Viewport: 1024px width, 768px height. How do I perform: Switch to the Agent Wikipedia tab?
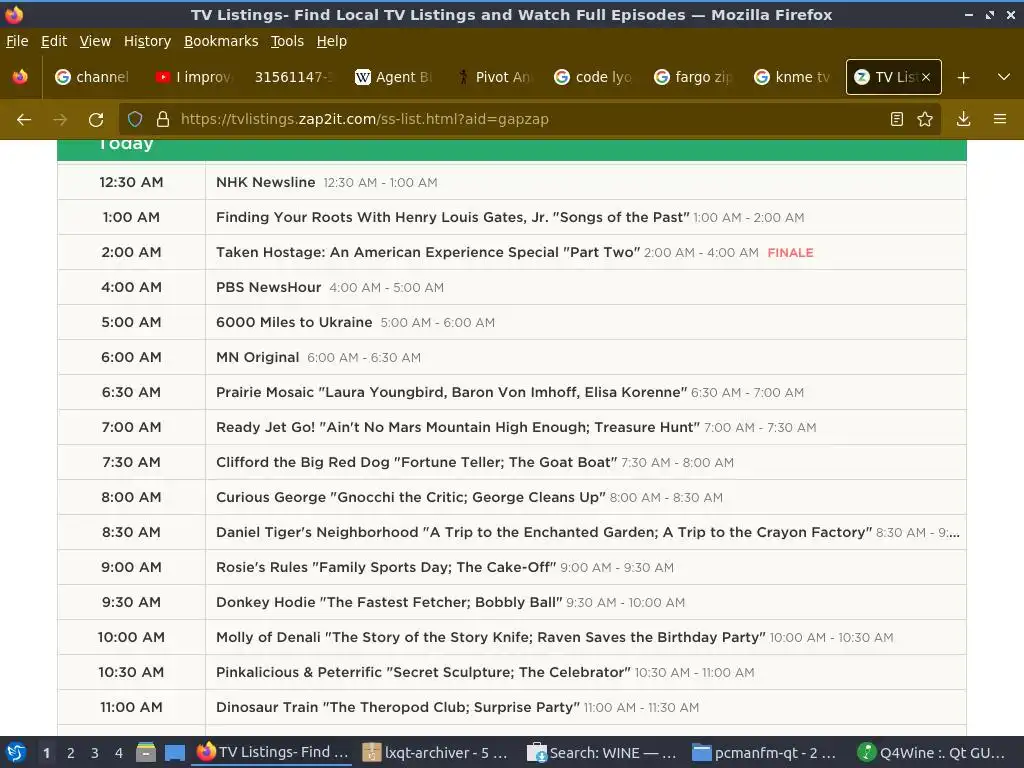point(394,77)
